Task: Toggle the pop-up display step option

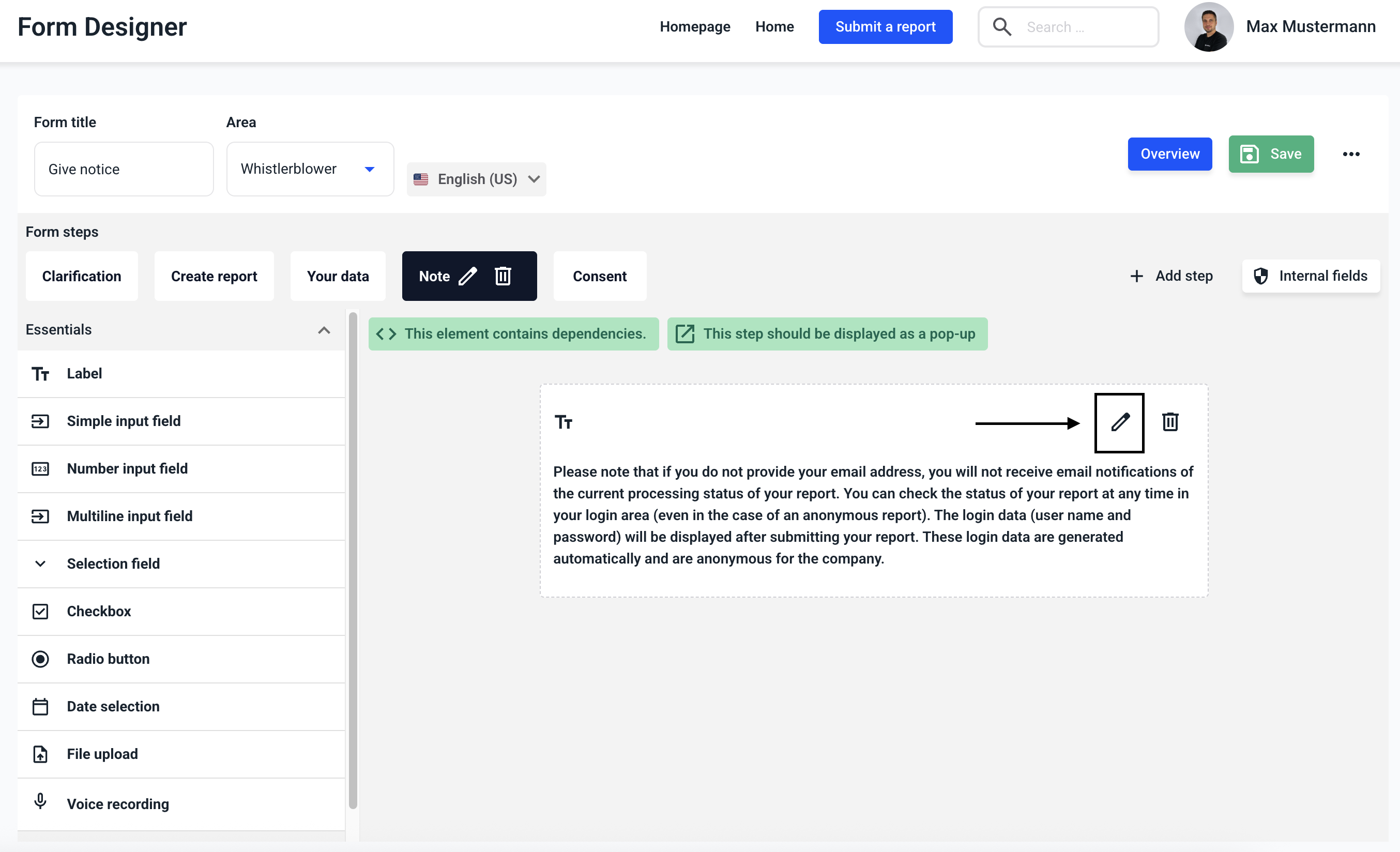Action: coord(827,334)
